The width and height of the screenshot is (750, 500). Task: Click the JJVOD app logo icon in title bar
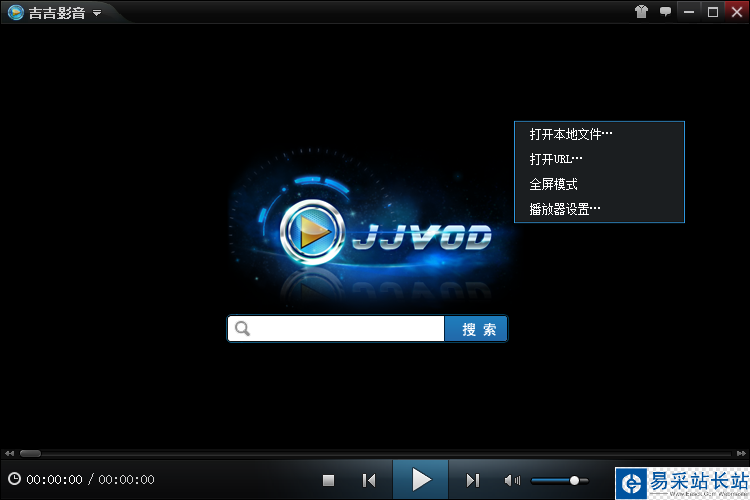[16, 12]
